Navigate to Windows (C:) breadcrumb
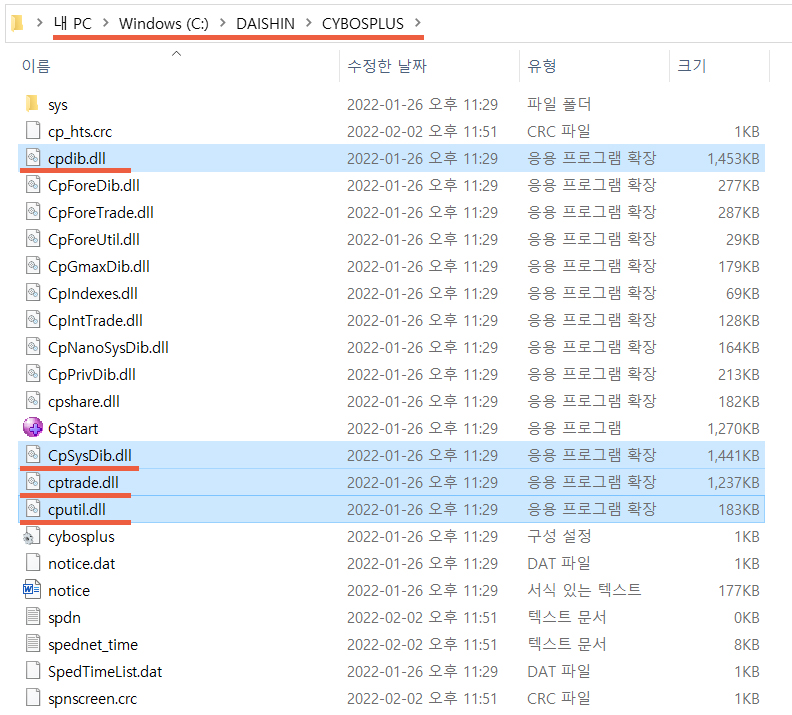The width and height of the screenshot is (792, 715). tap(164, 23)
